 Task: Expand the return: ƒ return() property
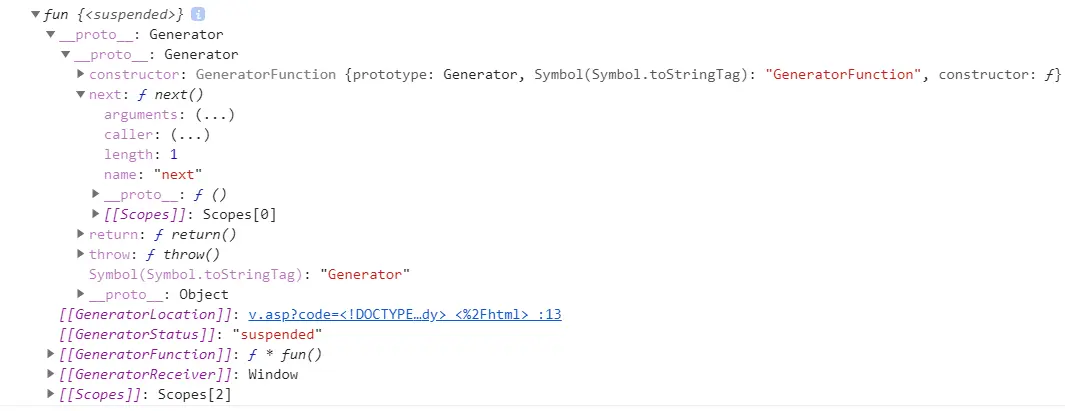pos(81,234)
